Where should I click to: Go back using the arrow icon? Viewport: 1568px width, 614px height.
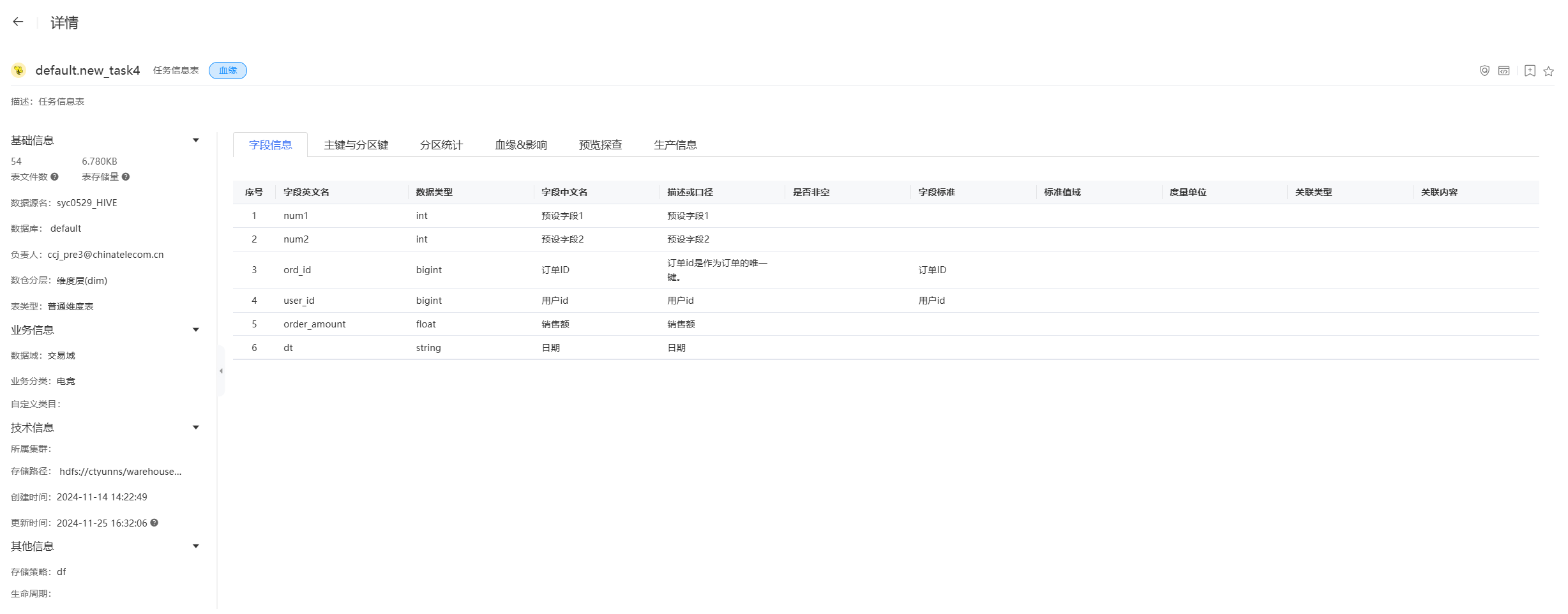click(x=18, y=22)
